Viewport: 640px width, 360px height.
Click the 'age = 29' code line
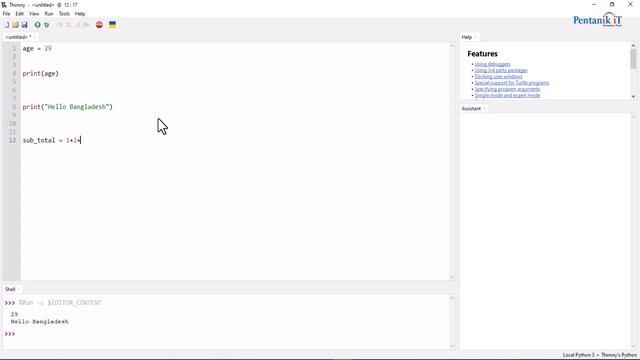pyautogui.click(x=37, y=48)
